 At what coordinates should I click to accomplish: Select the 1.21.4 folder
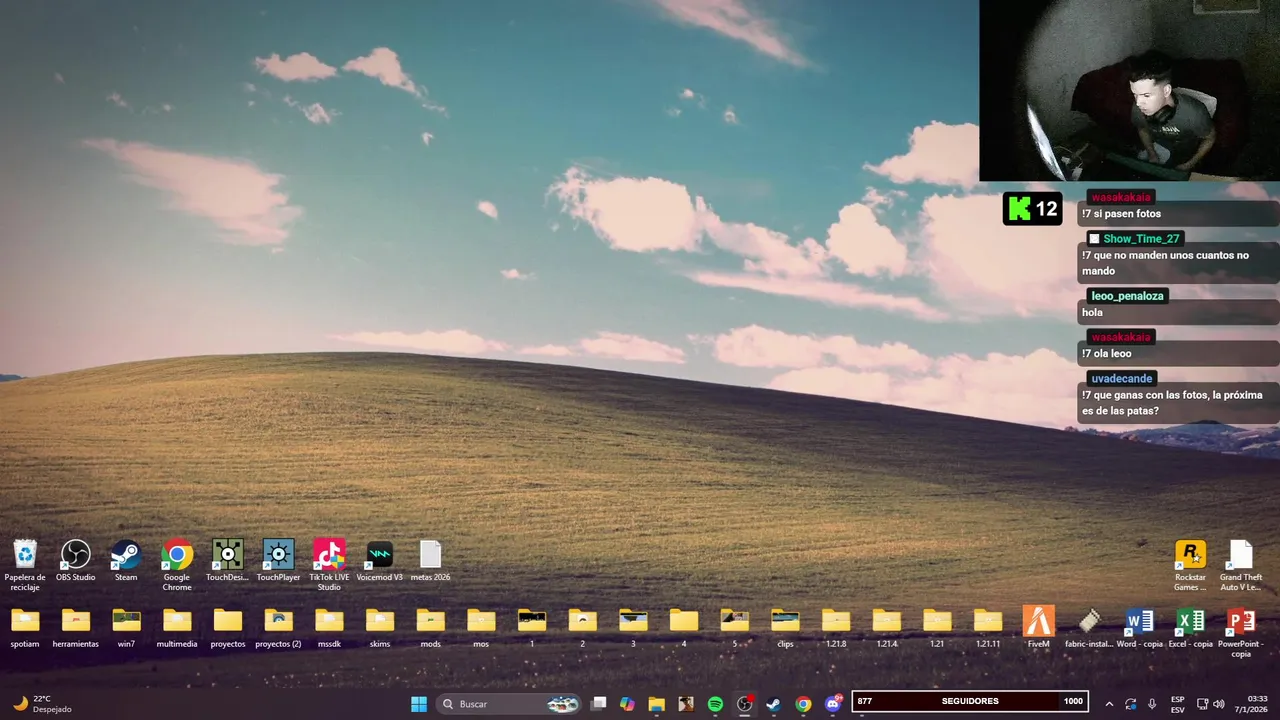(x=886, y=627)
